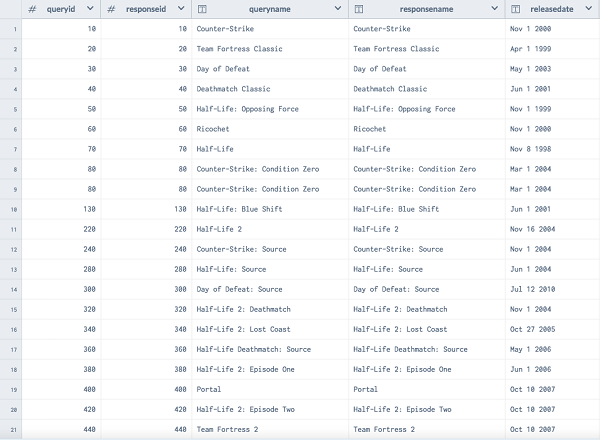Viewport: 600px width, 440px height.
Task: Select the queryname column header label
Action: (270, 9)
